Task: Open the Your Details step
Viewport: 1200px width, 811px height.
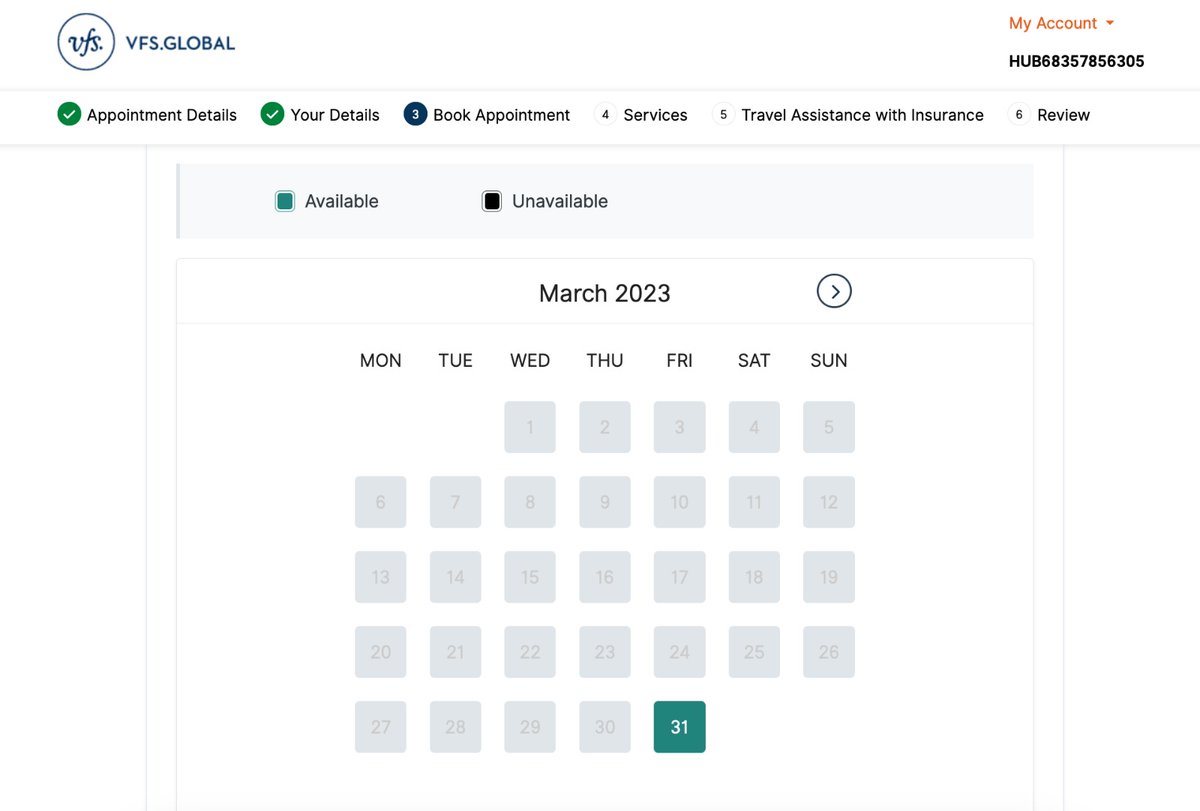Action: coord(335,115)
